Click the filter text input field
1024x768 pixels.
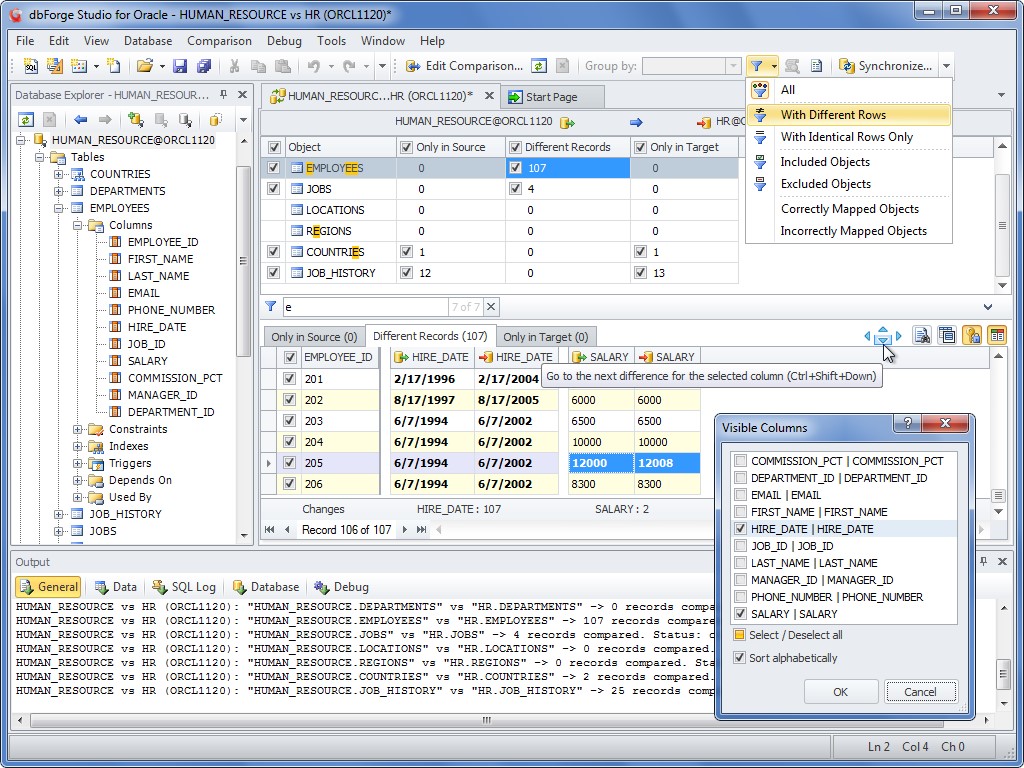[x=364, y=306]
